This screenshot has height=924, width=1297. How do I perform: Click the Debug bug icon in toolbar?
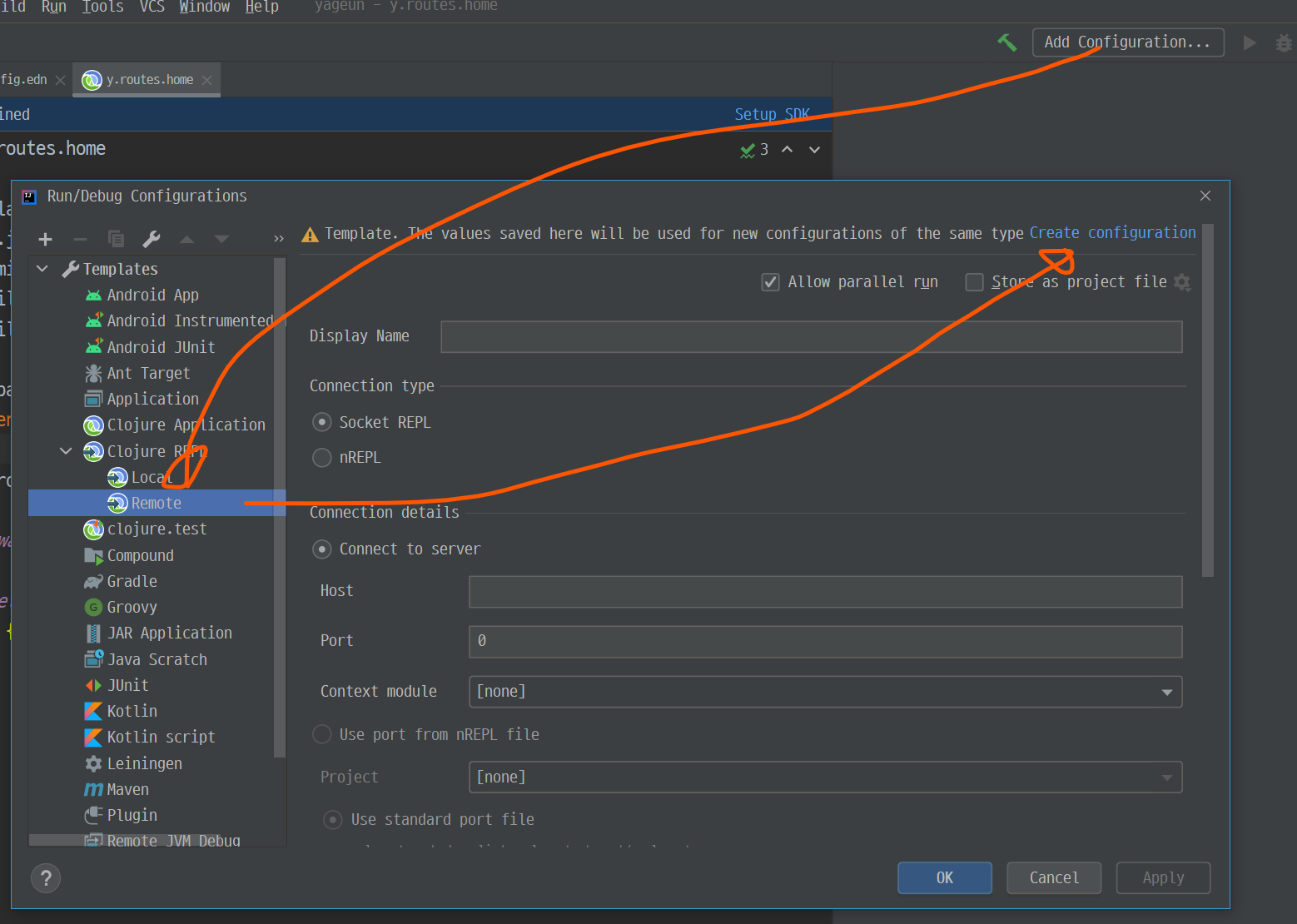coord(1285,42)
